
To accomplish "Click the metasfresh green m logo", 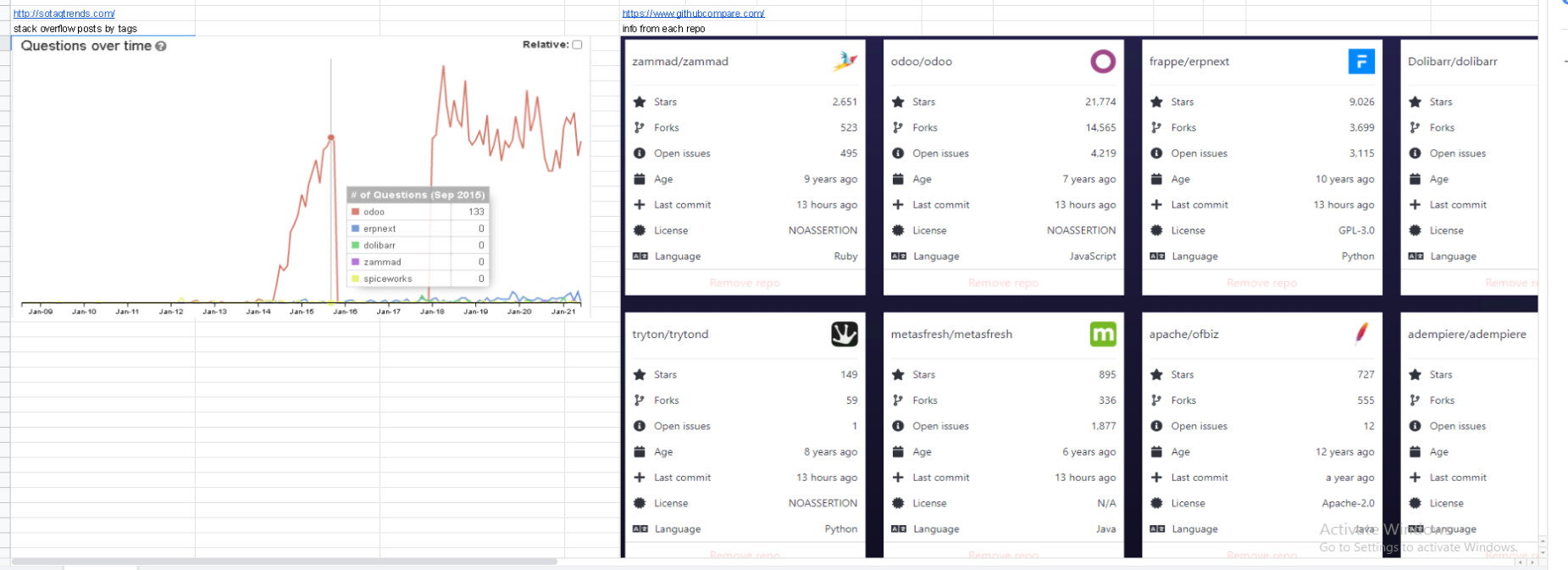I will coord(1103,334).
